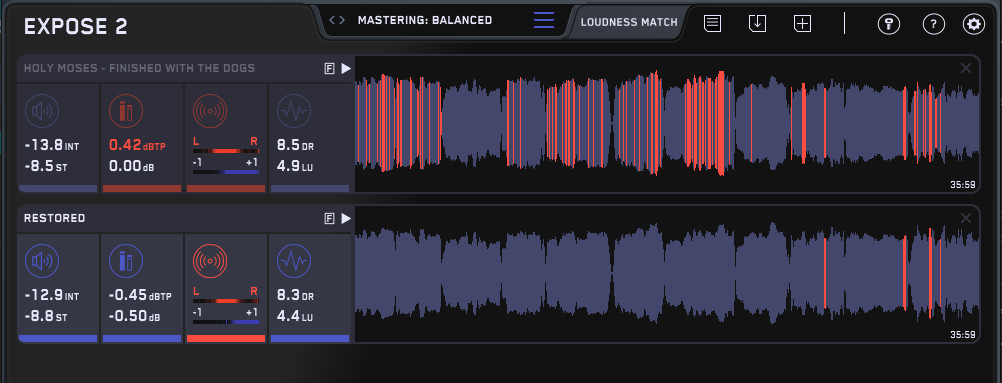The image size is (1002, 383).
Task: Click peaks meter icon on Restored track
Action: coord(126,261)
